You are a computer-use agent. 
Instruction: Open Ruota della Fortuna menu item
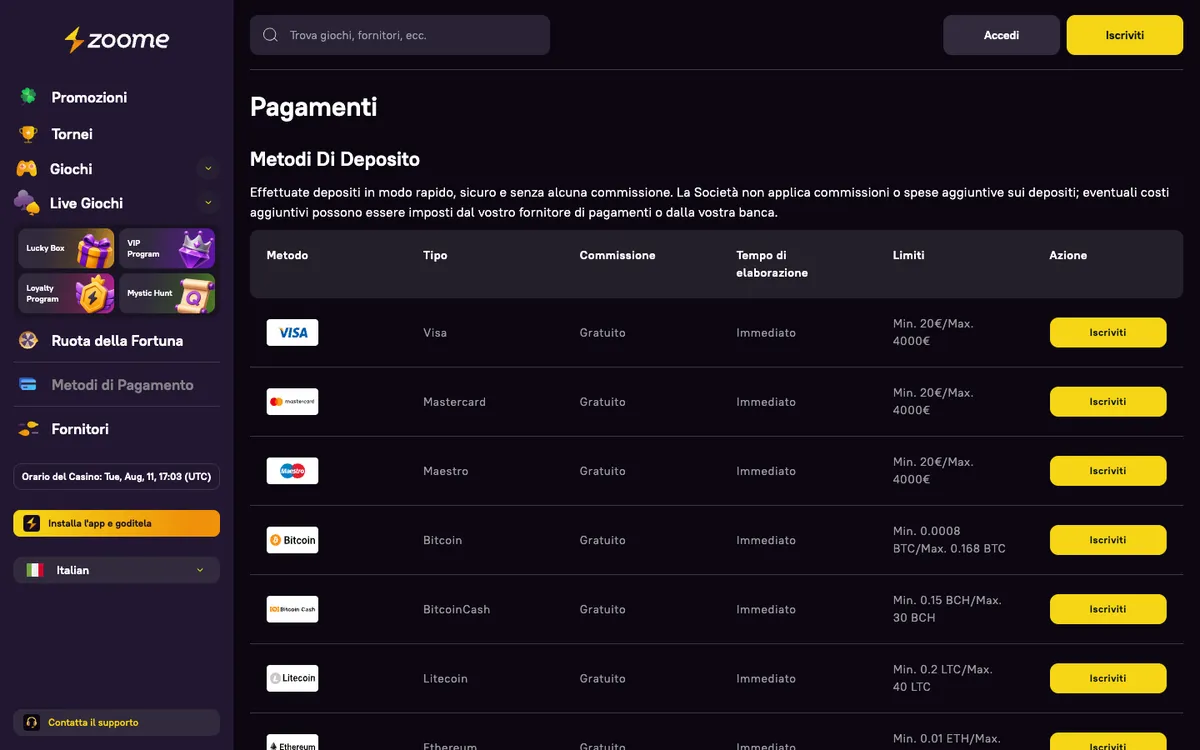[x=116, y=340]
